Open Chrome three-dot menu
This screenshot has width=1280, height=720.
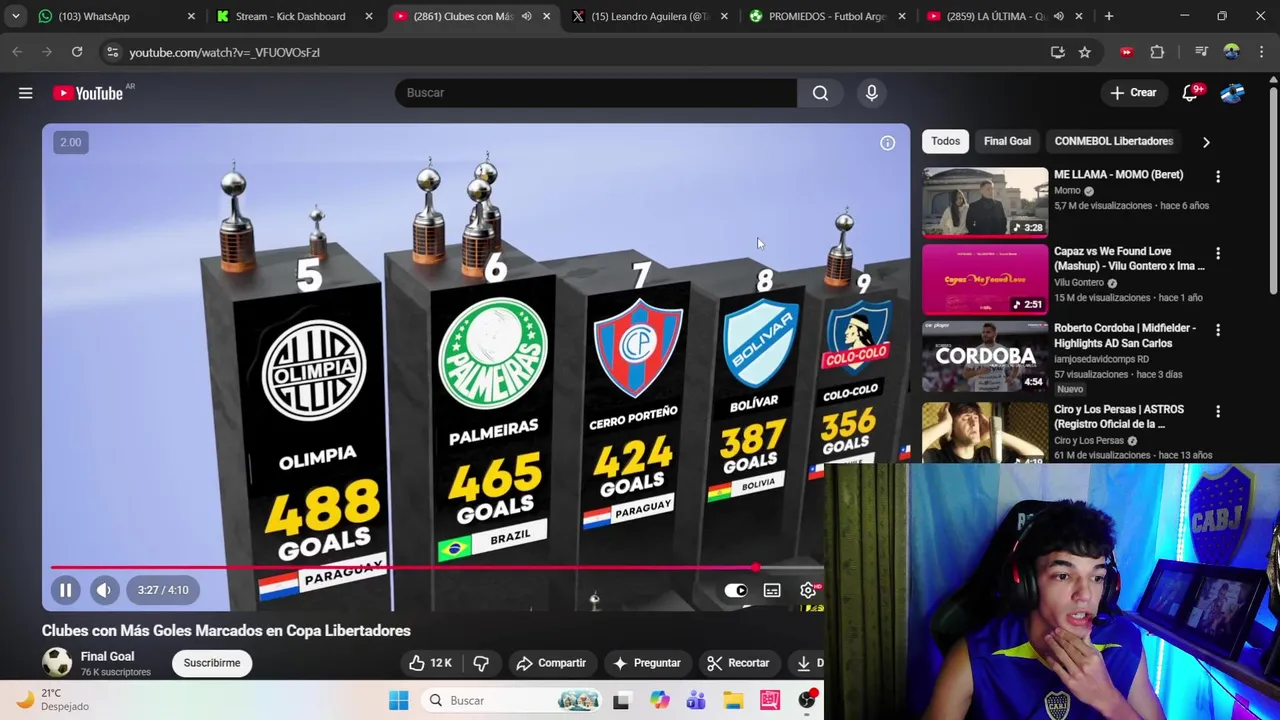pyautogui.click(x=1261, y=52)
